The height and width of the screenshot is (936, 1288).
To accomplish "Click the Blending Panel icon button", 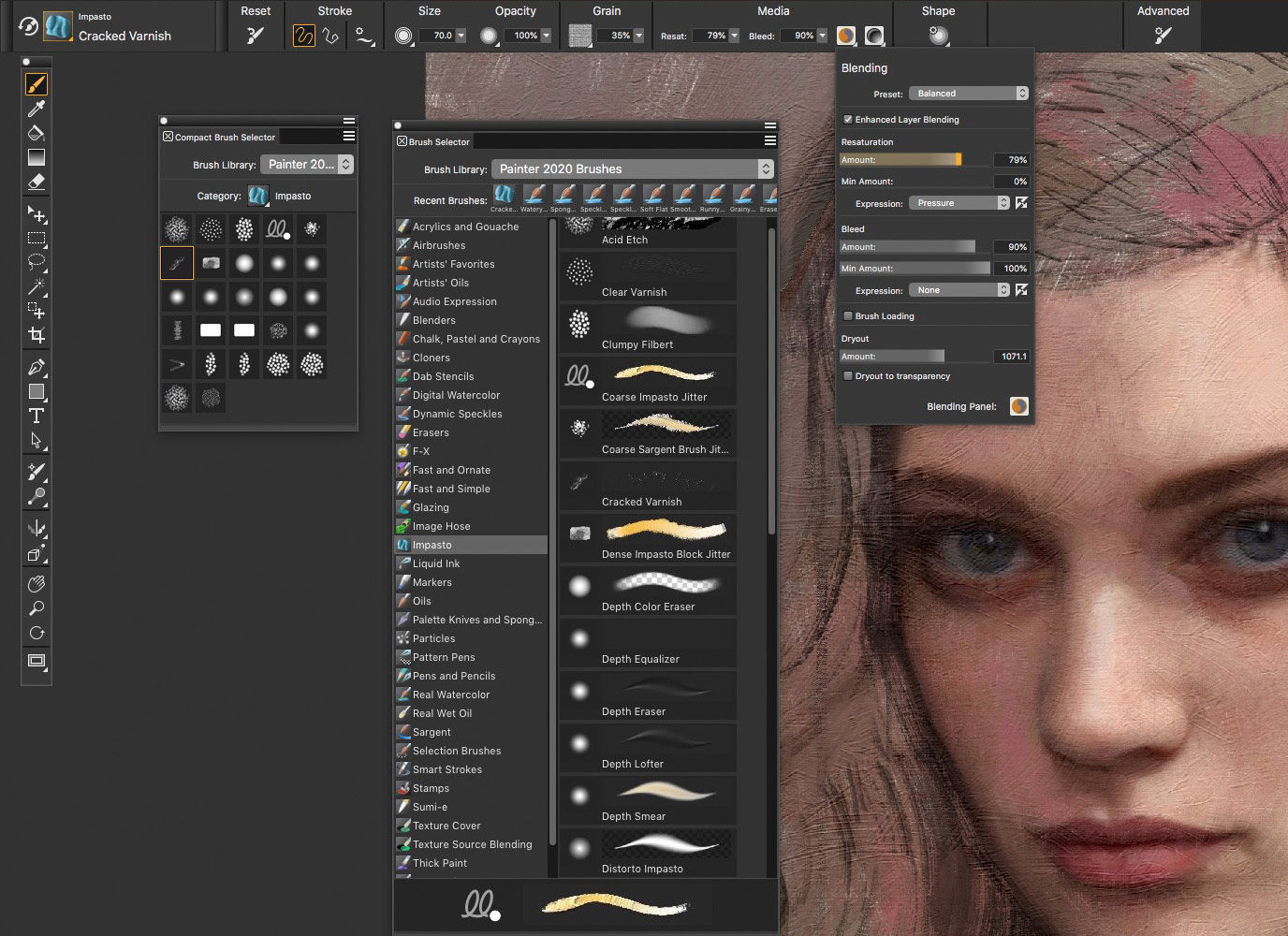I will 1018,406.
